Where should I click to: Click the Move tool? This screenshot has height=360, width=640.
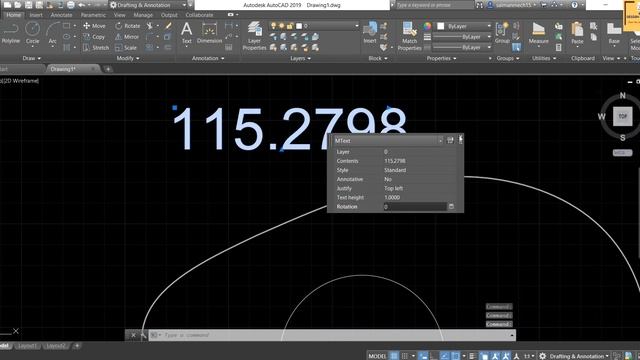94,26
